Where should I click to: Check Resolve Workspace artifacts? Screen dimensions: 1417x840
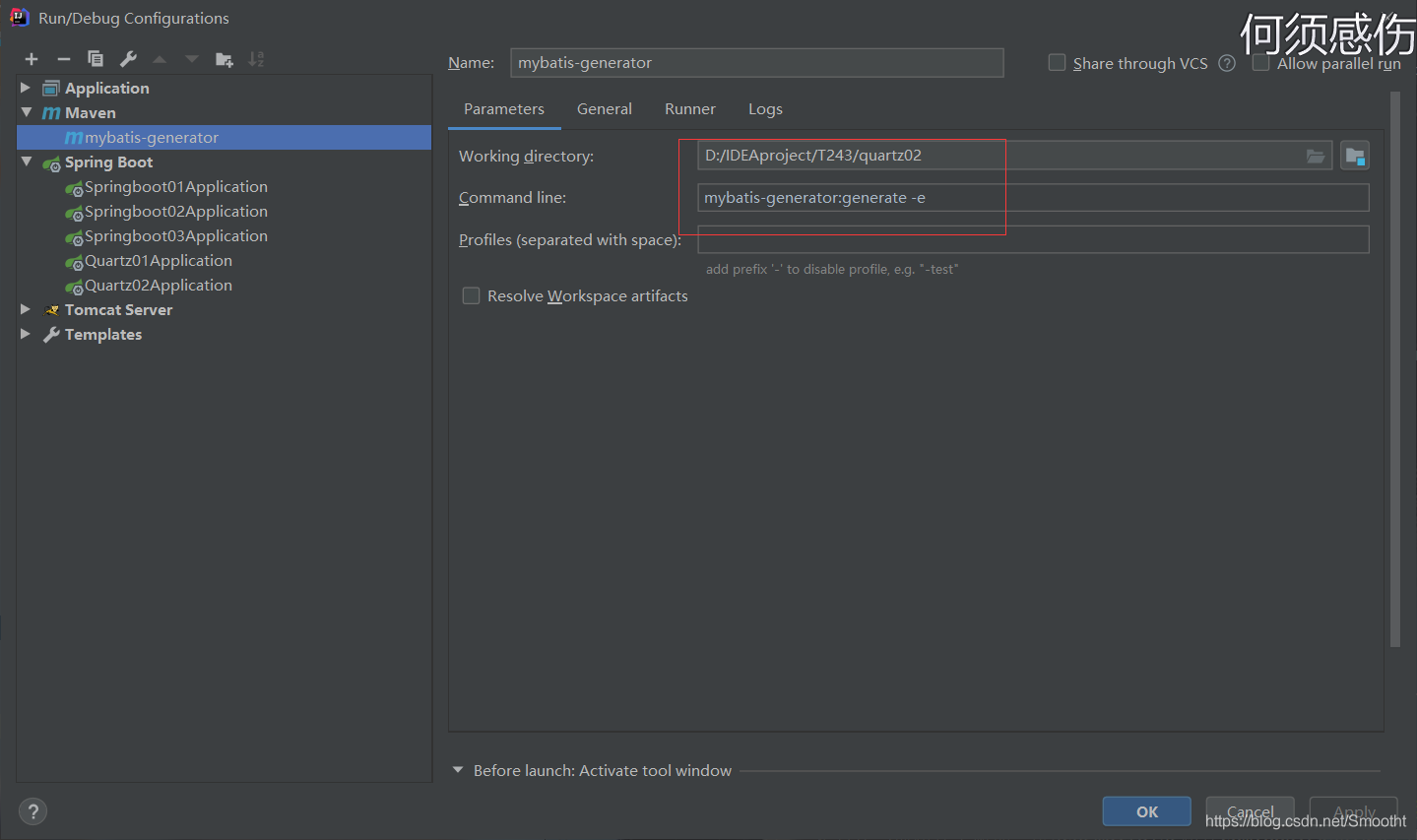tap(472, 295)
